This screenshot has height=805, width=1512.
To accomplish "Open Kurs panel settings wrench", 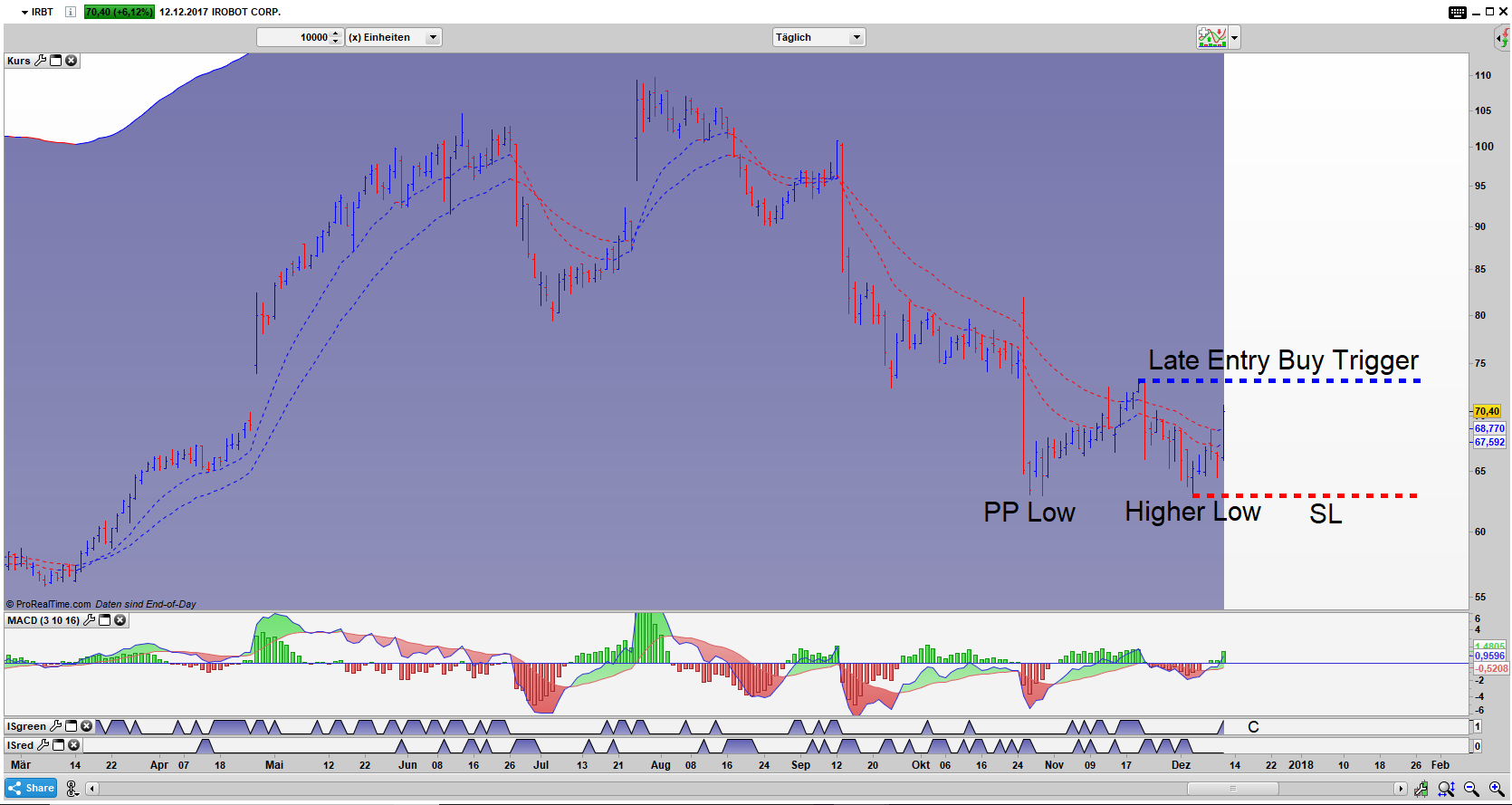I will pyautogui.click(x=40, y=61).
